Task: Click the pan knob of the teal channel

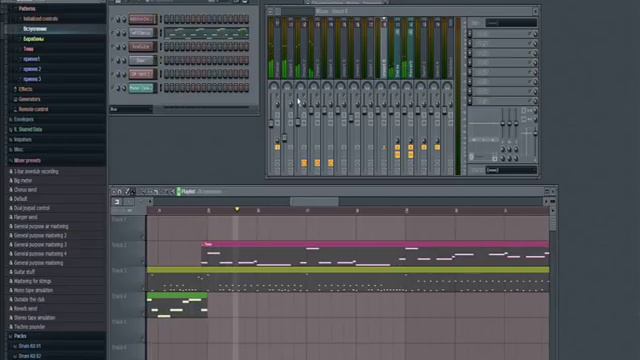Action: (118, 88)
